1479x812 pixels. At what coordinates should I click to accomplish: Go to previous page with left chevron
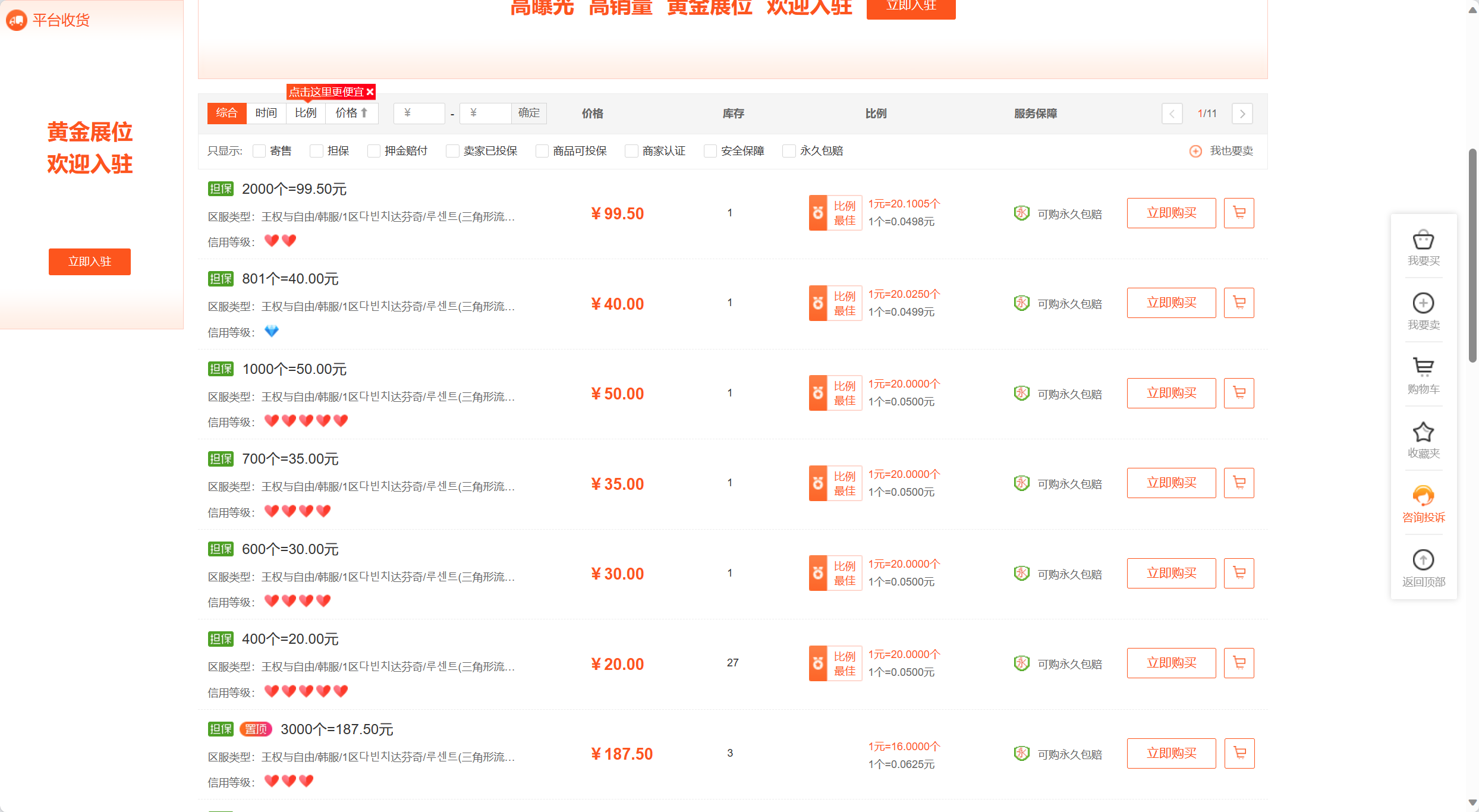click(1172, 114)
